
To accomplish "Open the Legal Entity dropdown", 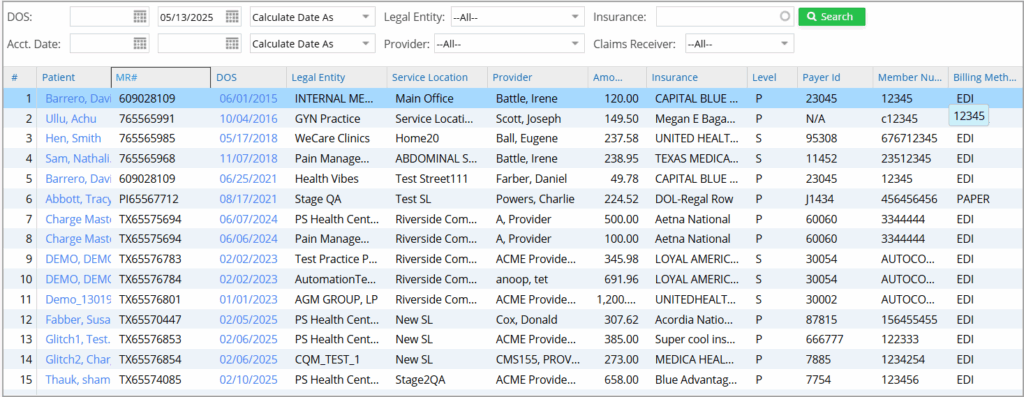I will pos(517,17).
